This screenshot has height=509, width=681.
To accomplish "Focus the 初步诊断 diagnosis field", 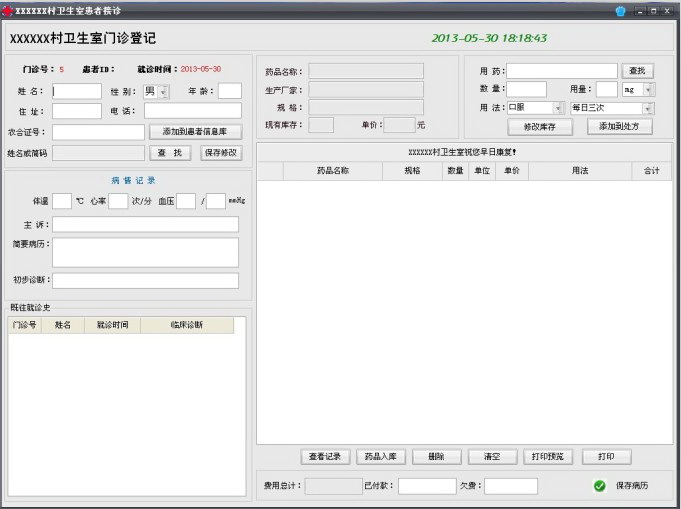I will tap(145, 281).
